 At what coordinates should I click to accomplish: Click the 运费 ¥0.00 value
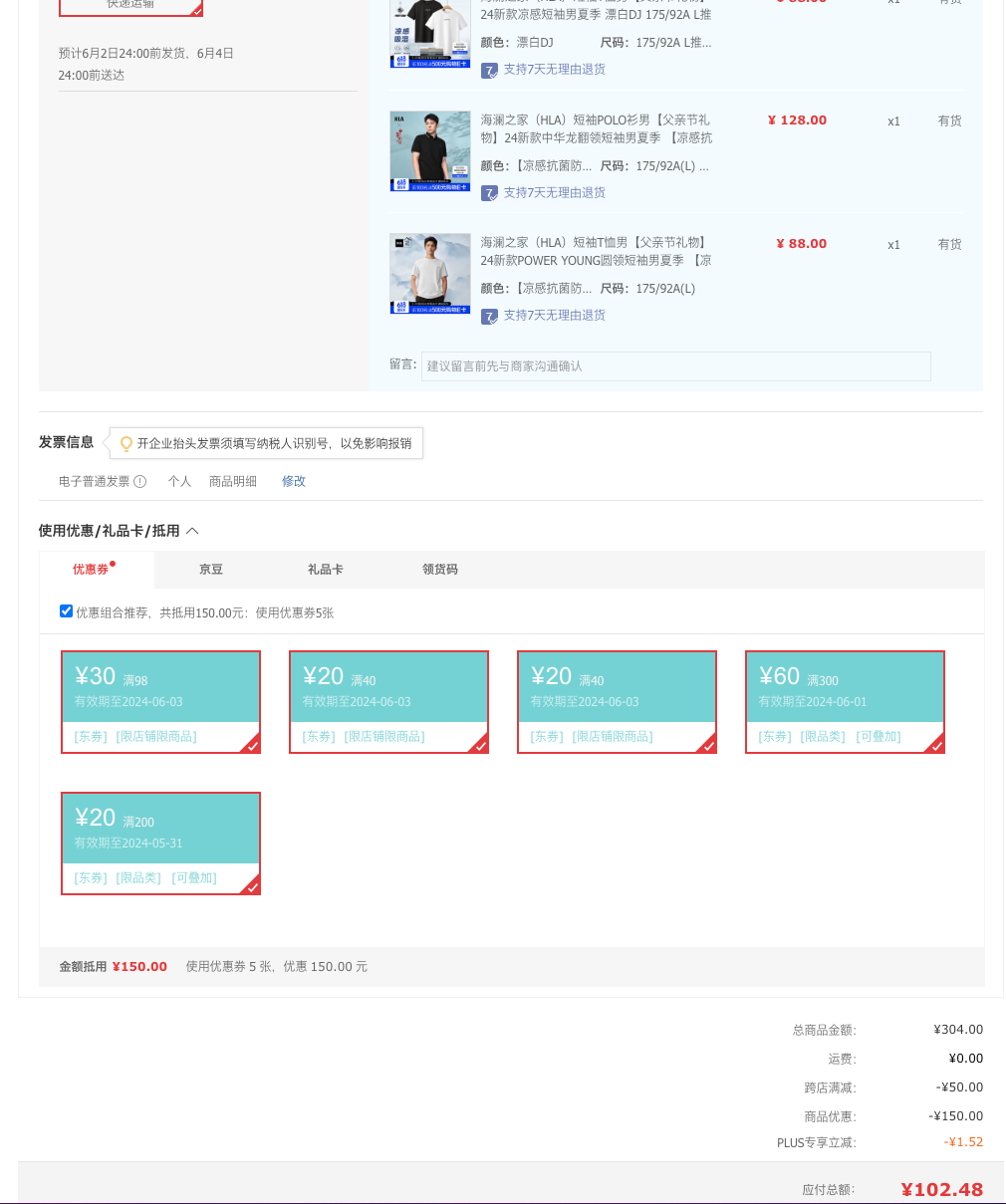966,1059
